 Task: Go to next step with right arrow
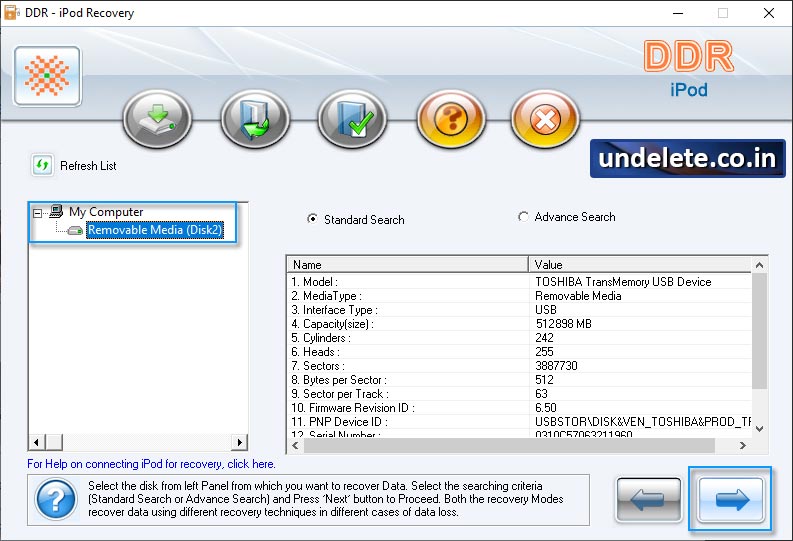(730, 500)
